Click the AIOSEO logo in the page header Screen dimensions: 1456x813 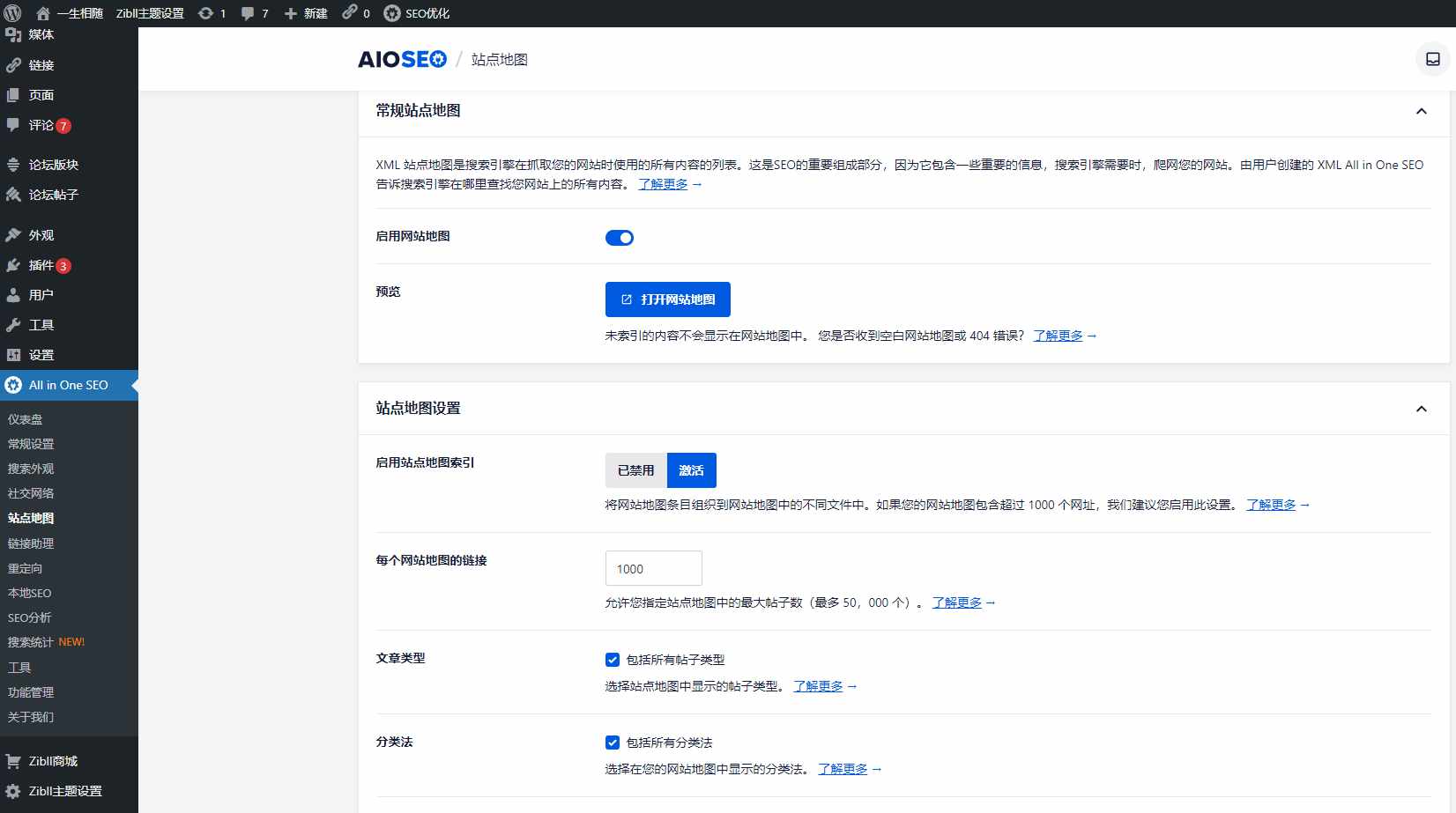point(402,58)
